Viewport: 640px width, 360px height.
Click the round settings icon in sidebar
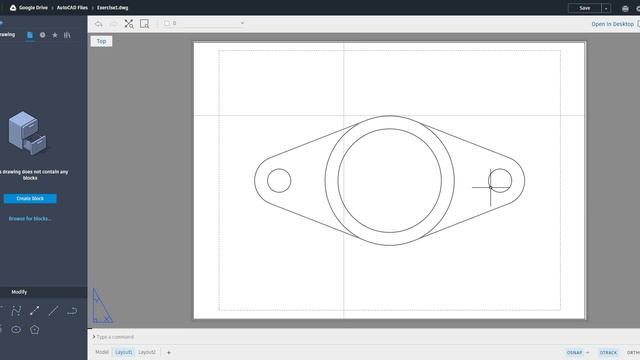[x=42, y=35]
